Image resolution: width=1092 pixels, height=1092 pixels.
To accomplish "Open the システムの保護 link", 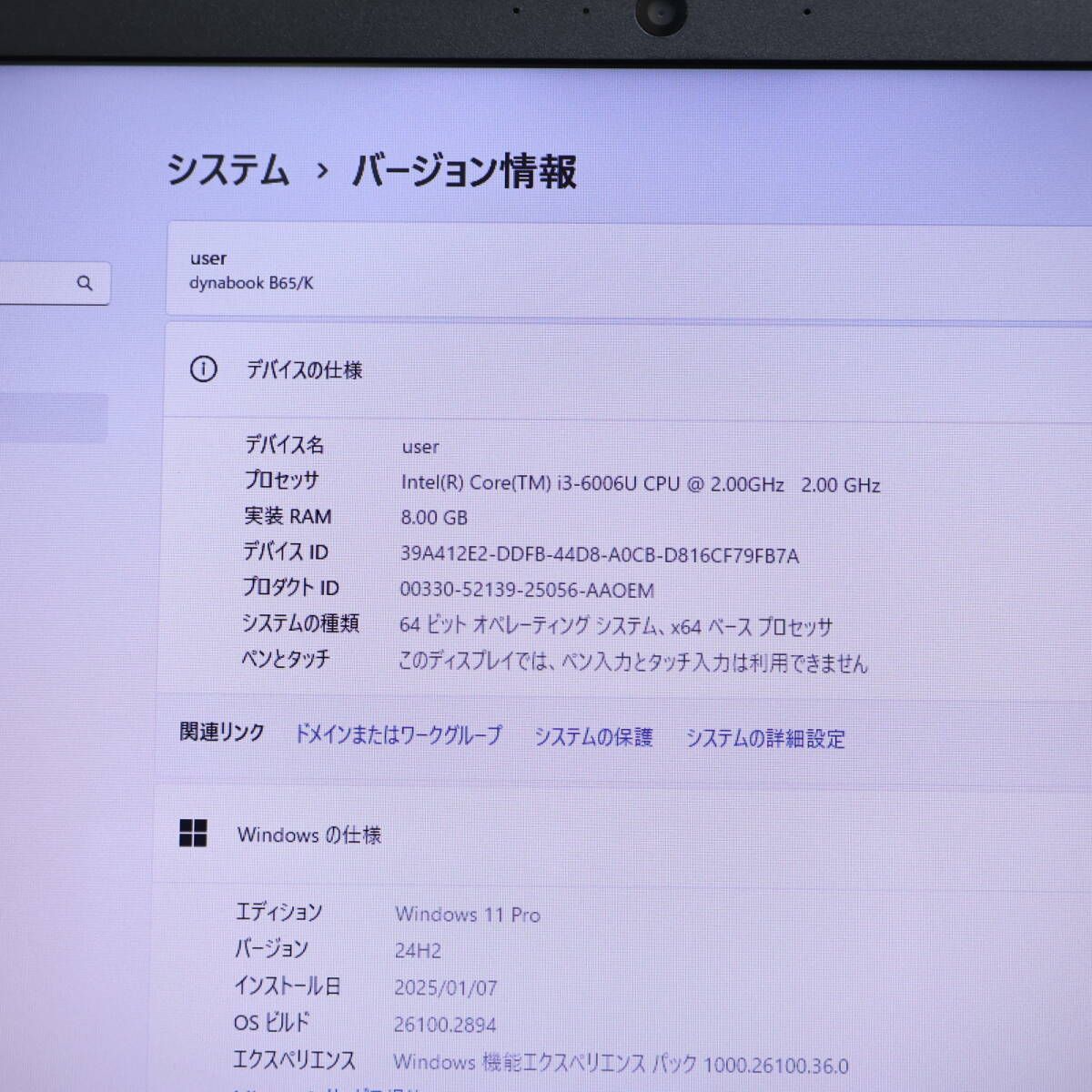I will coord(593,738).
